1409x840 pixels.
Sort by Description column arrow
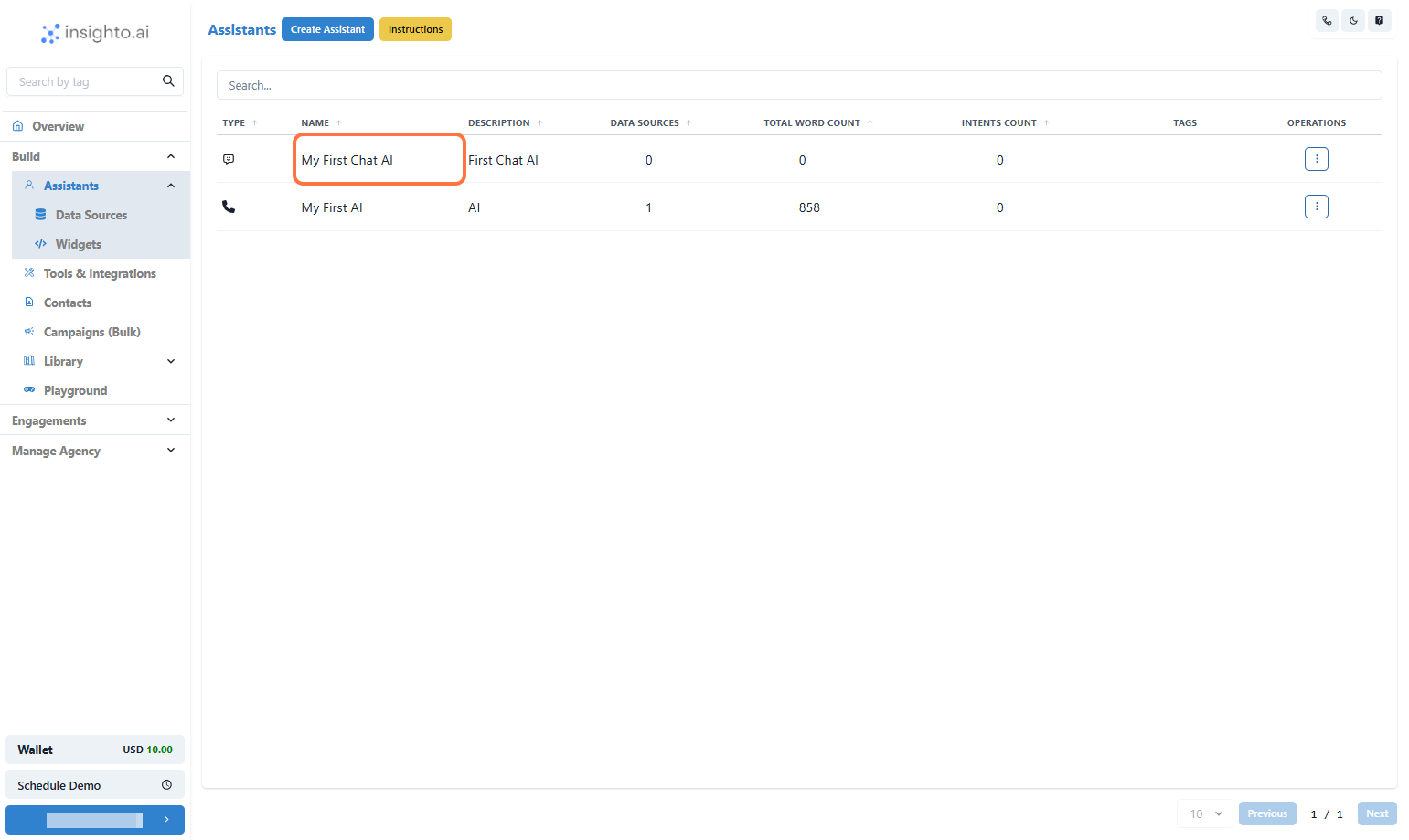pyautogui.click(x=540, y=122)
